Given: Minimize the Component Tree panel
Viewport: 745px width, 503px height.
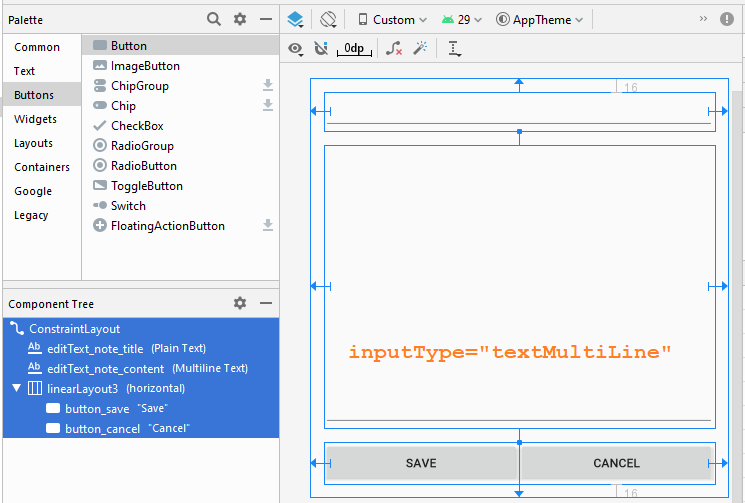Looking at the screenshot, I should click(x=266, y=303).
